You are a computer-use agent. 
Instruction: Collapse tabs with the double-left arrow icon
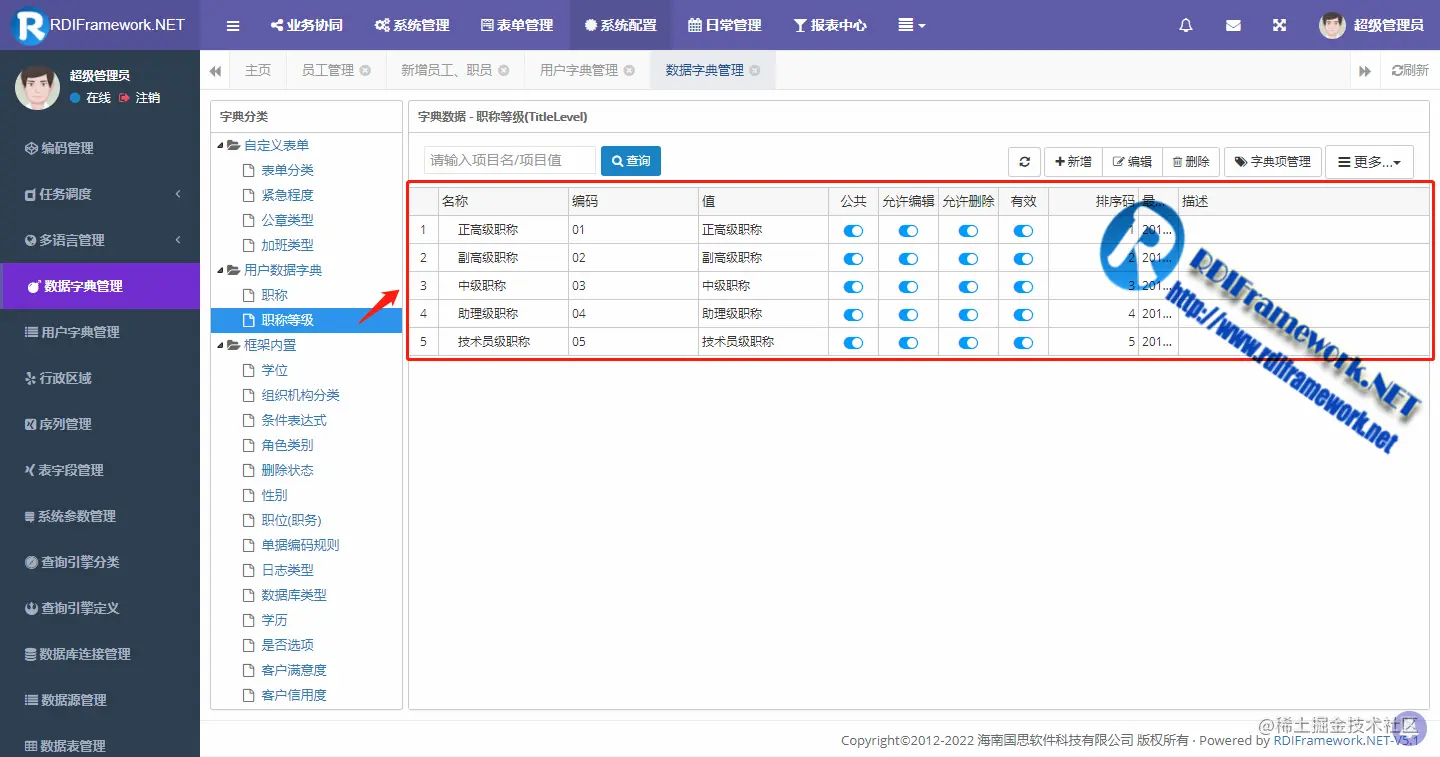pos(215,70)
